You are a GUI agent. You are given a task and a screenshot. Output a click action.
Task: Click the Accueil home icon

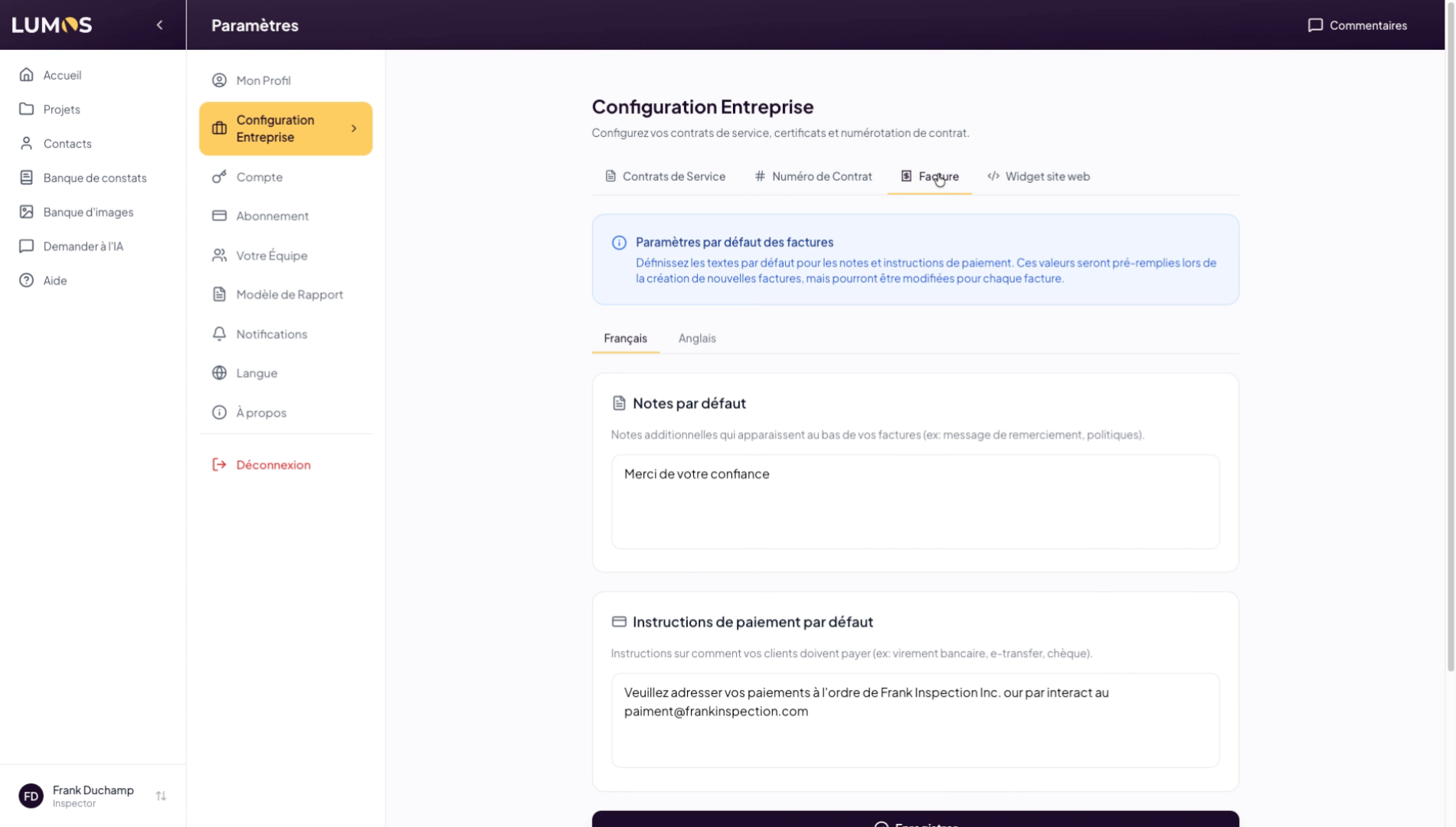(x=27, y=75)
